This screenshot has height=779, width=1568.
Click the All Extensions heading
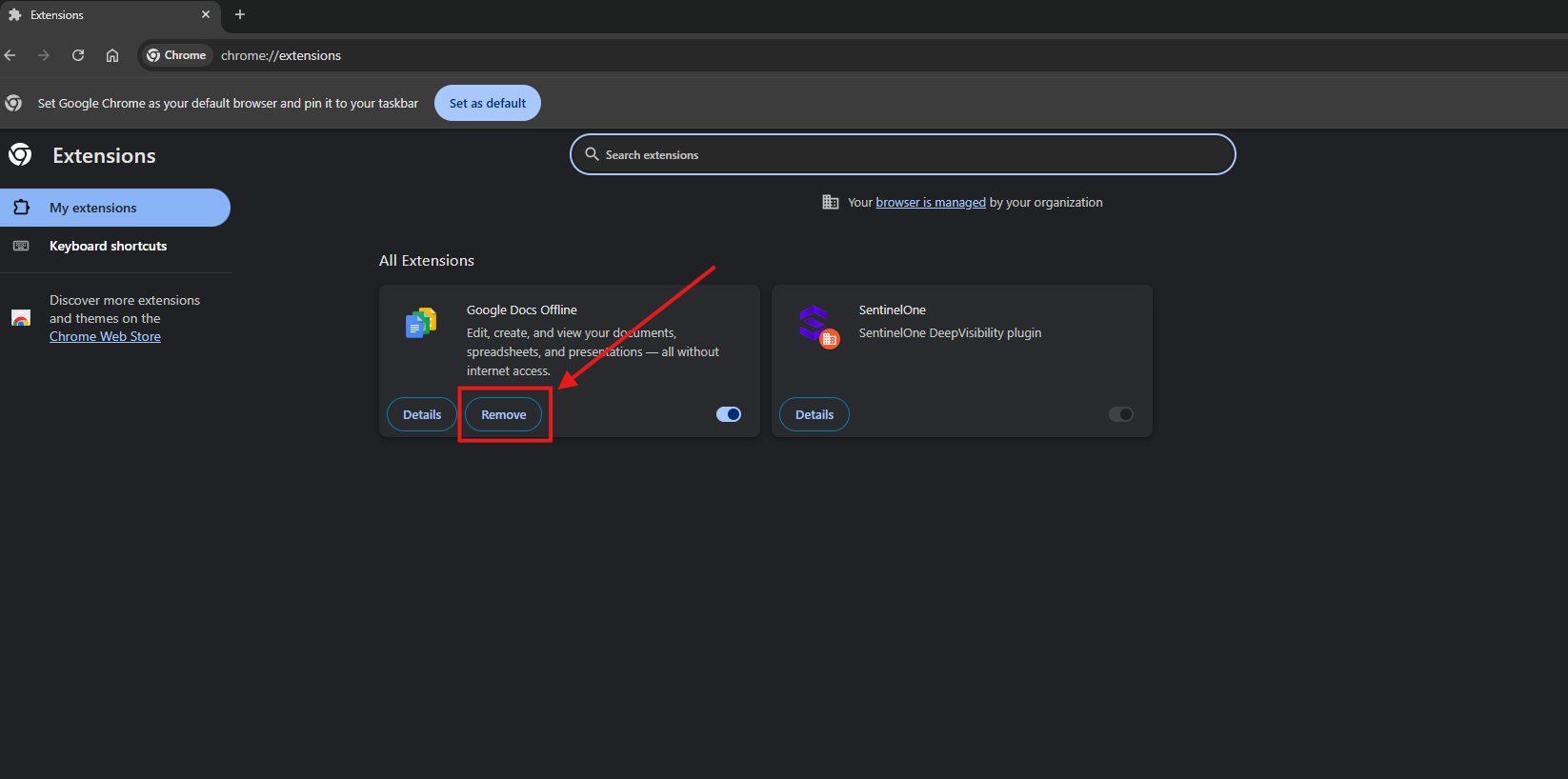(427, 261)
